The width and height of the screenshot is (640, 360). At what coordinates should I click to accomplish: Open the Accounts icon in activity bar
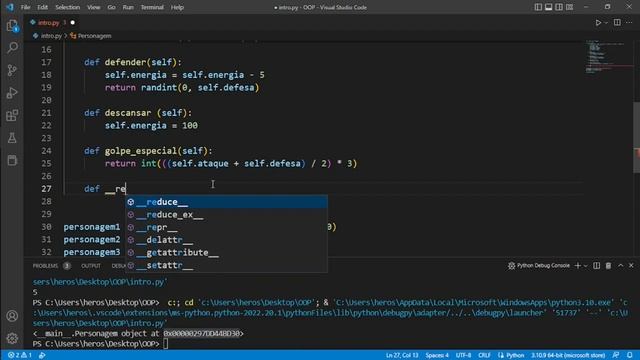click(x=12, y=316)
